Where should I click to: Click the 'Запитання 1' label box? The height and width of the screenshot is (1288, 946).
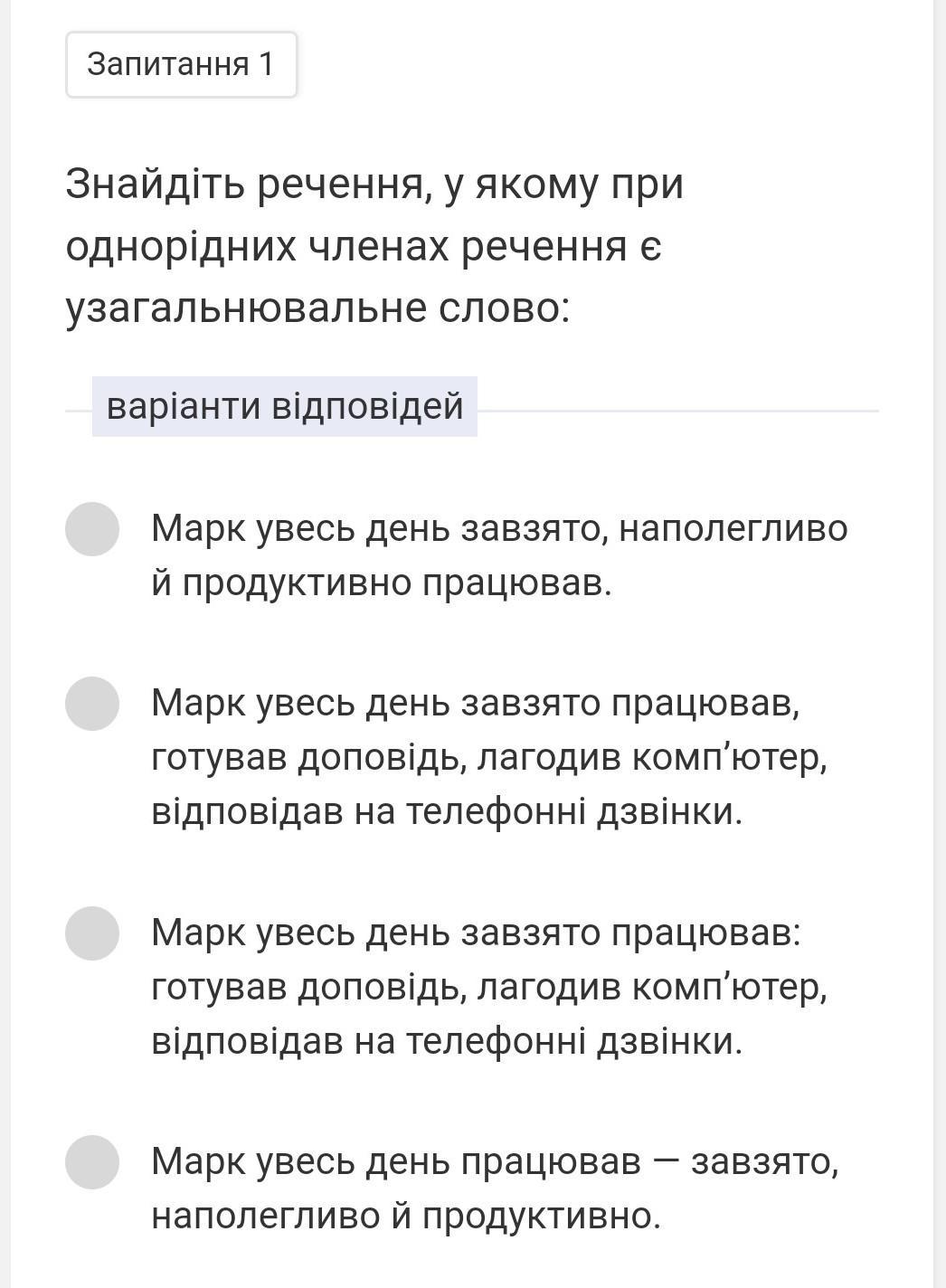click(181, 64)
